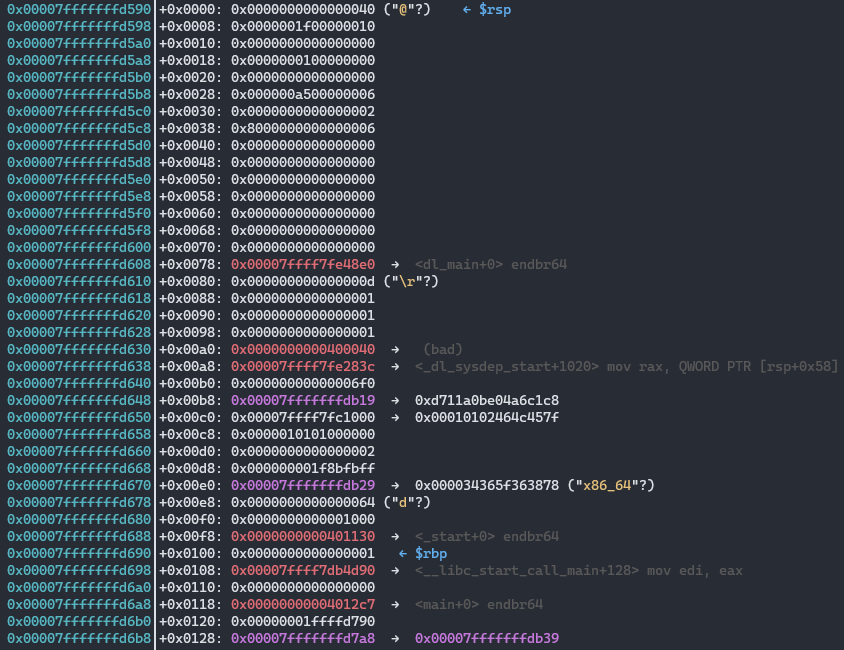This screenshot has width=844, height=650.
Task: Click the value 0x0000000000001000
Action: coord(303,519)
